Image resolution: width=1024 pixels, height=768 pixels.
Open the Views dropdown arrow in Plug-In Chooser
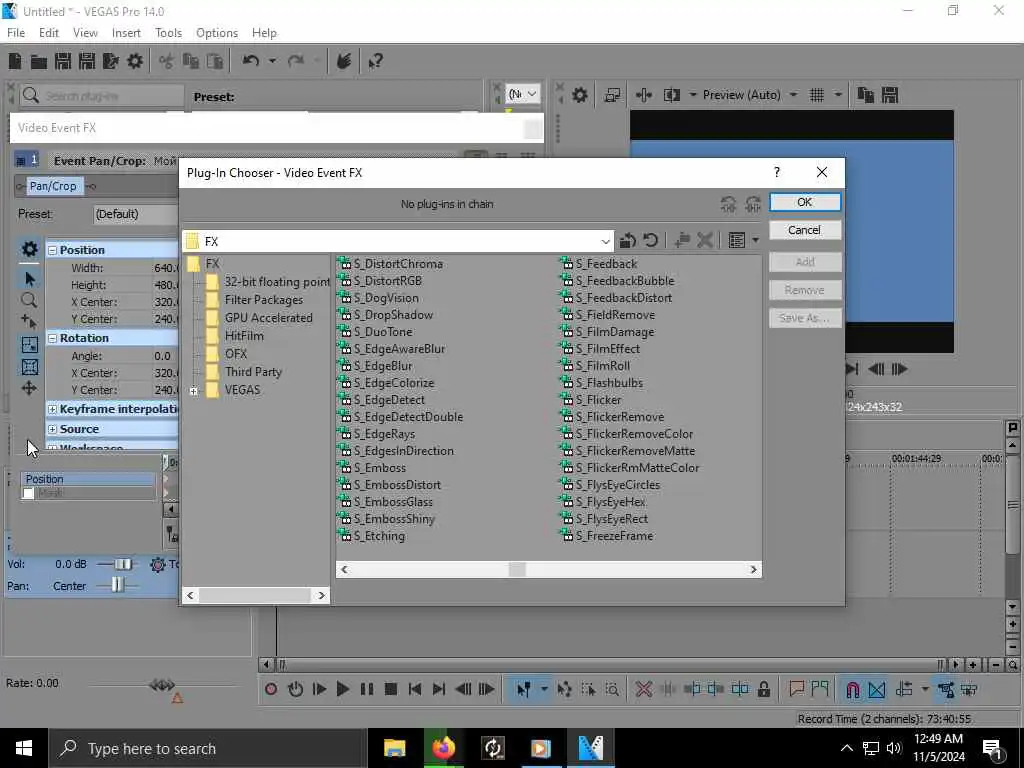(x=756, y=240)
